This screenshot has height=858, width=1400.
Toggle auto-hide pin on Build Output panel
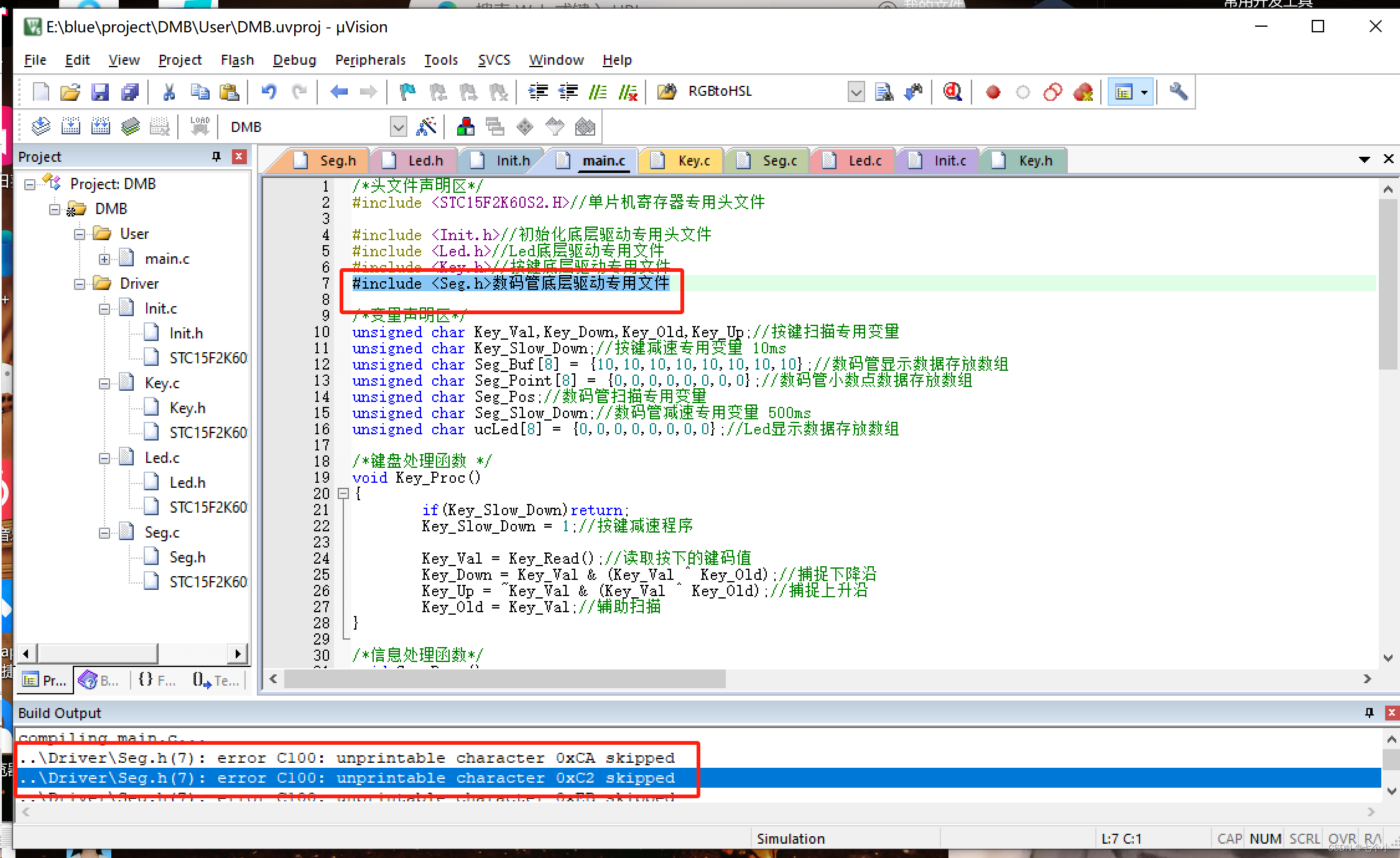point(1368,712)
